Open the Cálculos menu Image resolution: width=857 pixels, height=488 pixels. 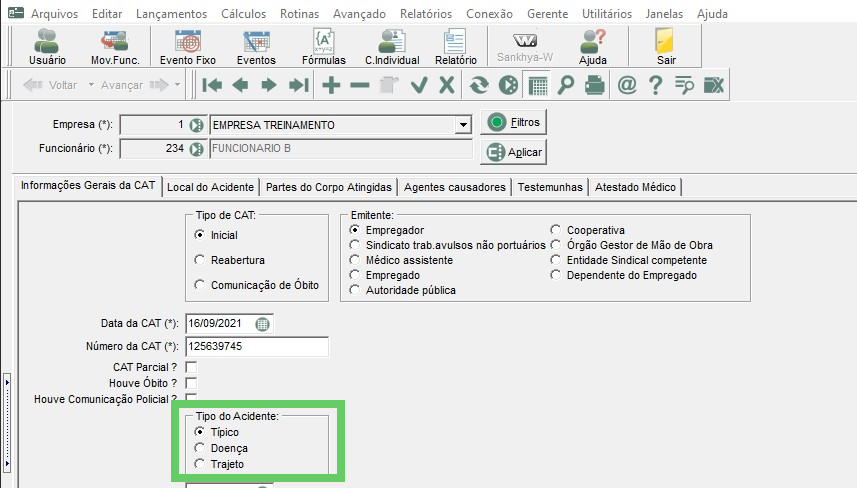[x=244, y=14]
